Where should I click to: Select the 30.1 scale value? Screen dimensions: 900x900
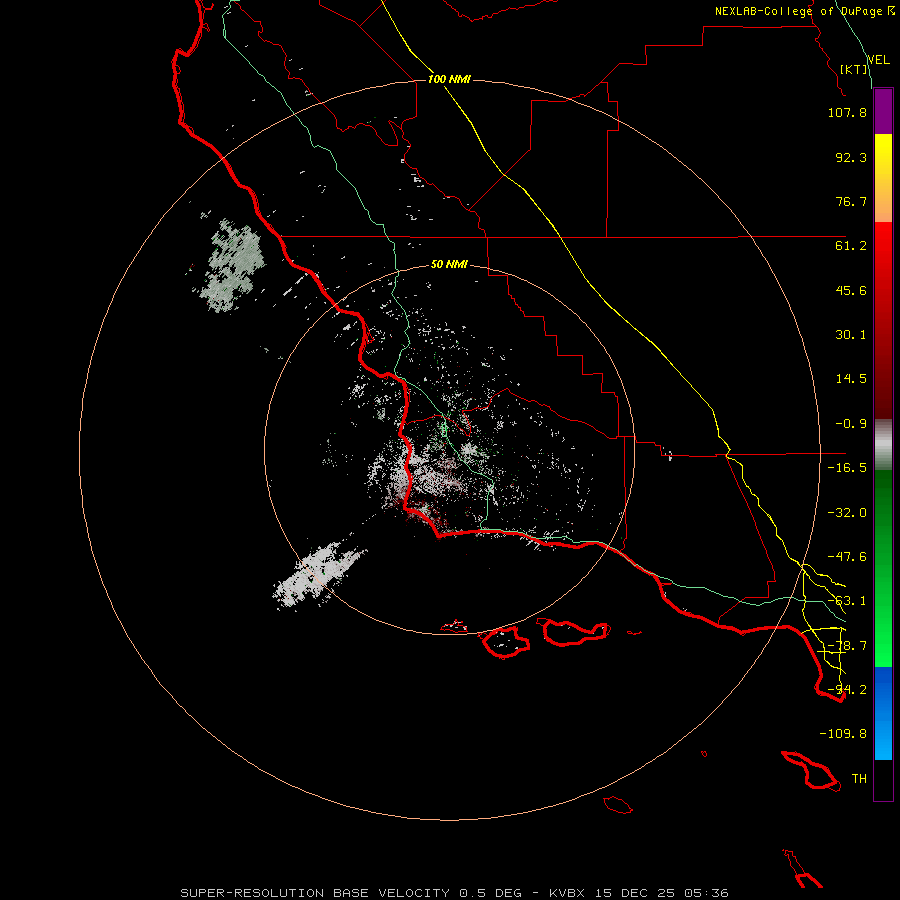tap(851, 335)
